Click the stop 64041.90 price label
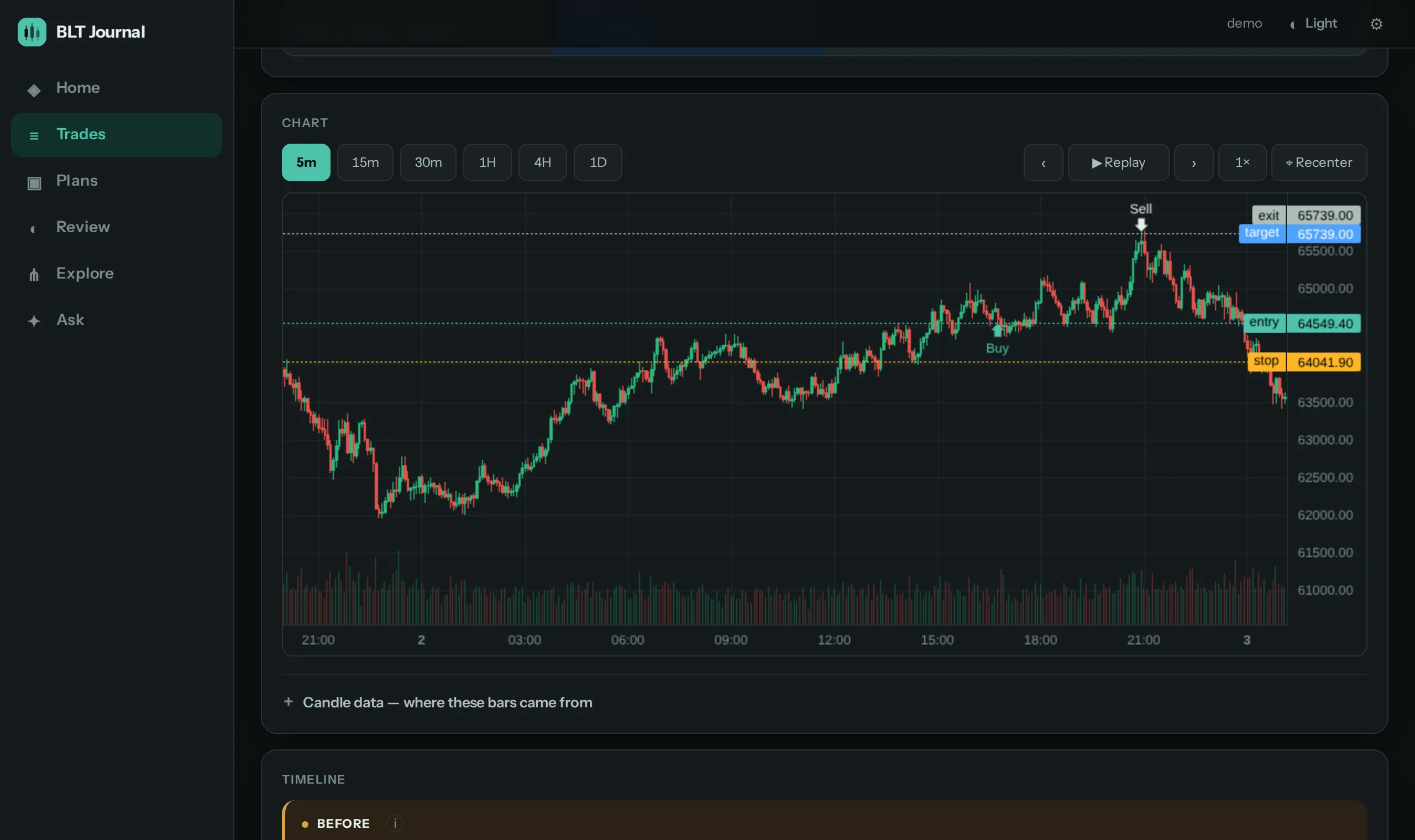This screenshot has width=1415, height=840. point(1304,363)
